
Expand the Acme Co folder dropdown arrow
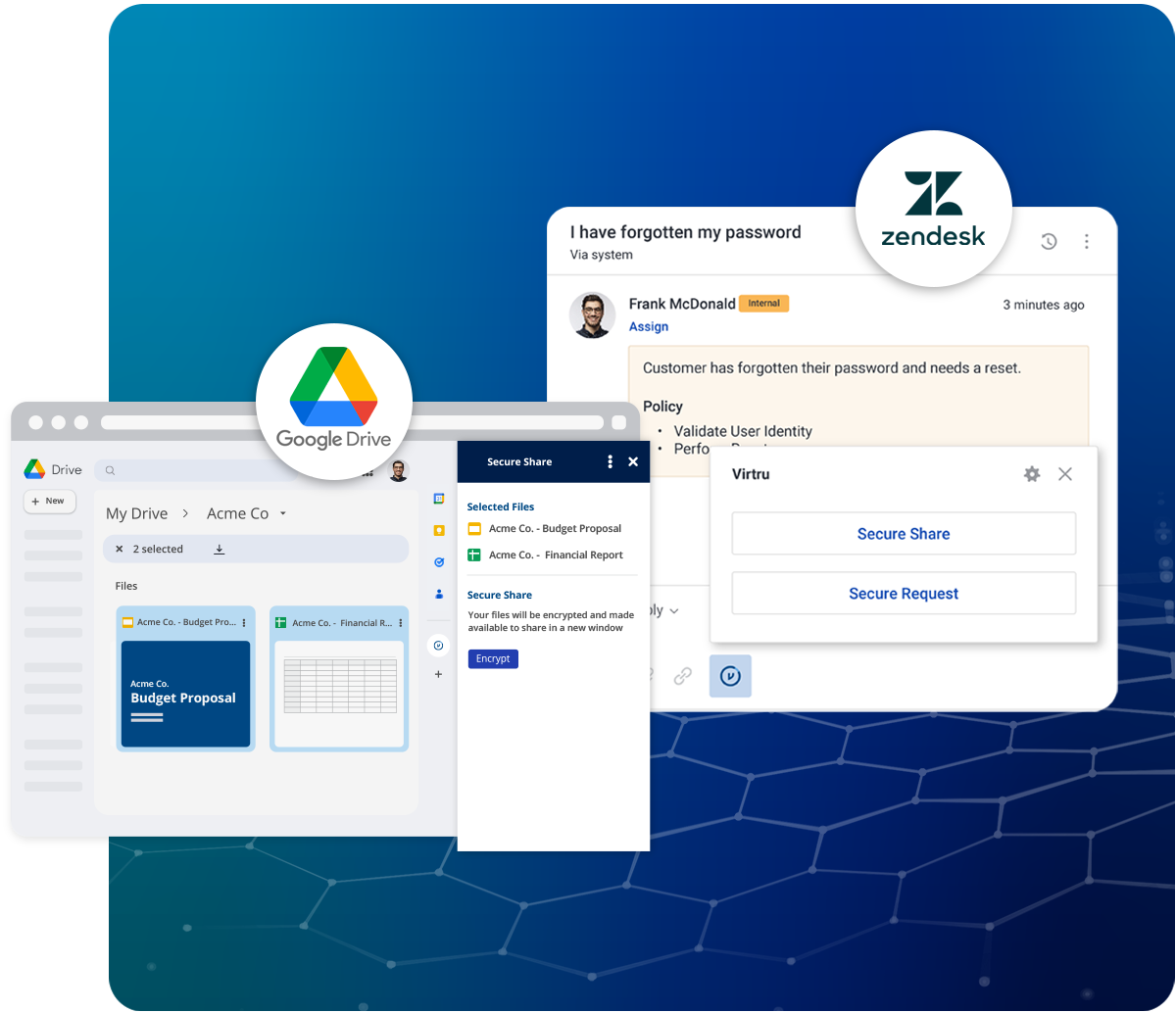click(283, 513)
